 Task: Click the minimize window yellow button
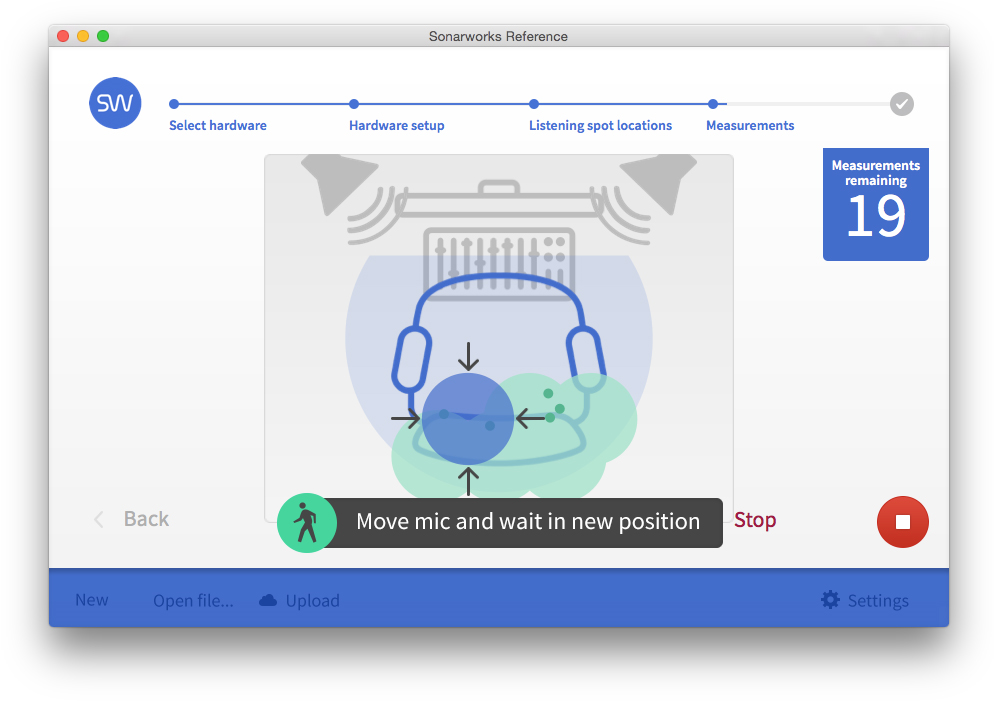83,36
